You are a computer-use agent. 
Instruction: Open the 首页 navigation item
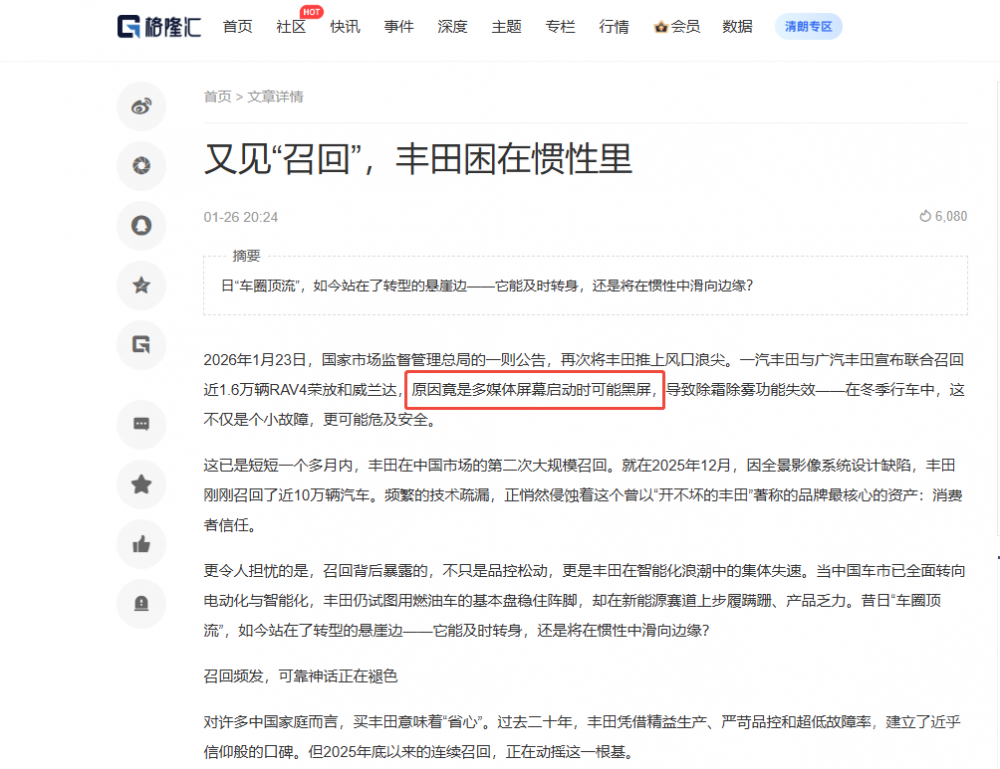coord(237,27)
